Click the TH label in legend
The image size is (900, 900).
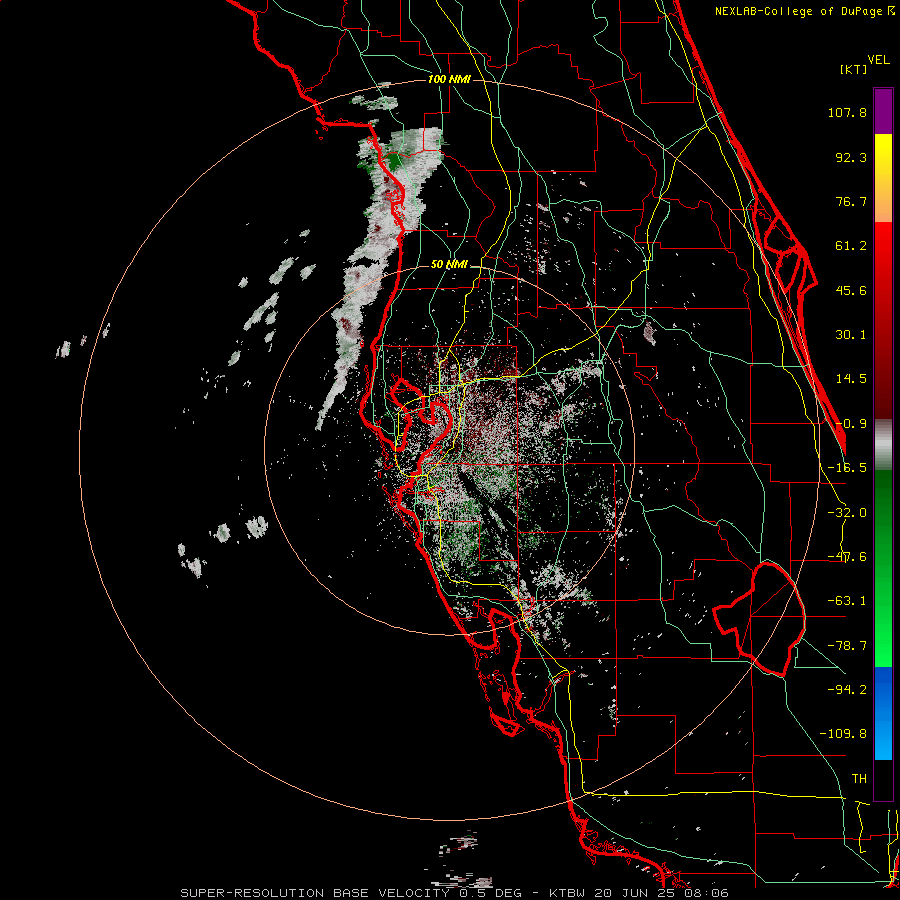pos(859,778)
